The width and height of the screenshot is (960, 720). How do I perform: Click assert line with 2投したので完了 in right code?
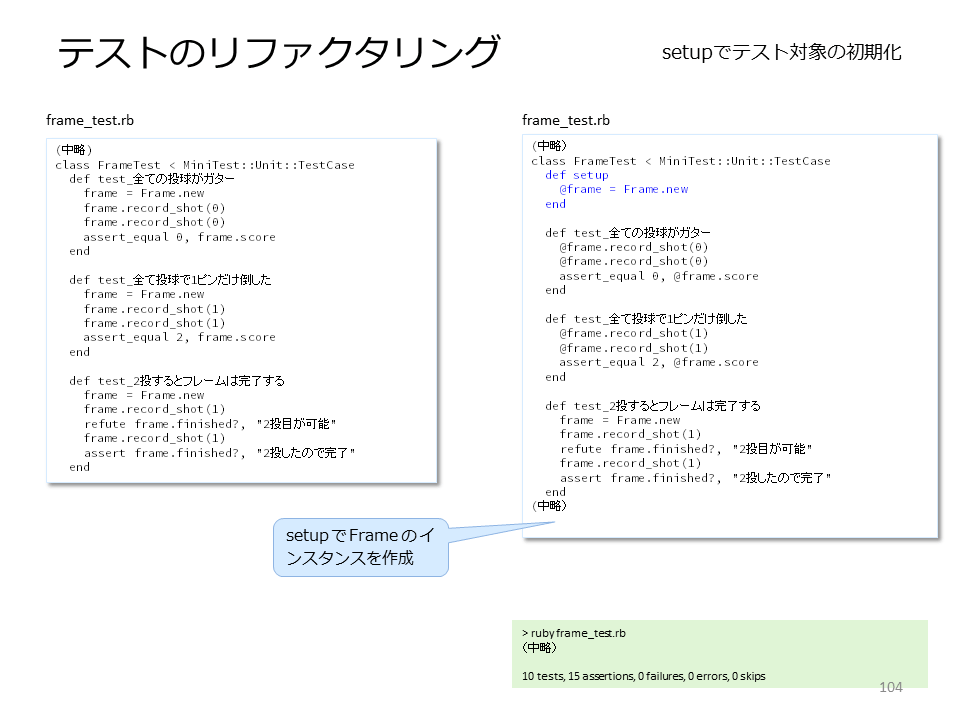696,478
